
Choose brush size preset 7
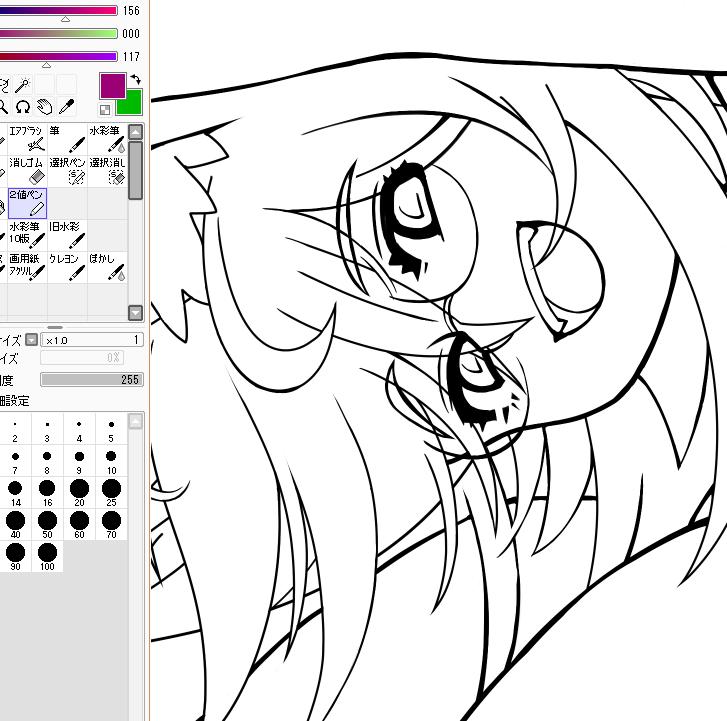coord(15,462)
